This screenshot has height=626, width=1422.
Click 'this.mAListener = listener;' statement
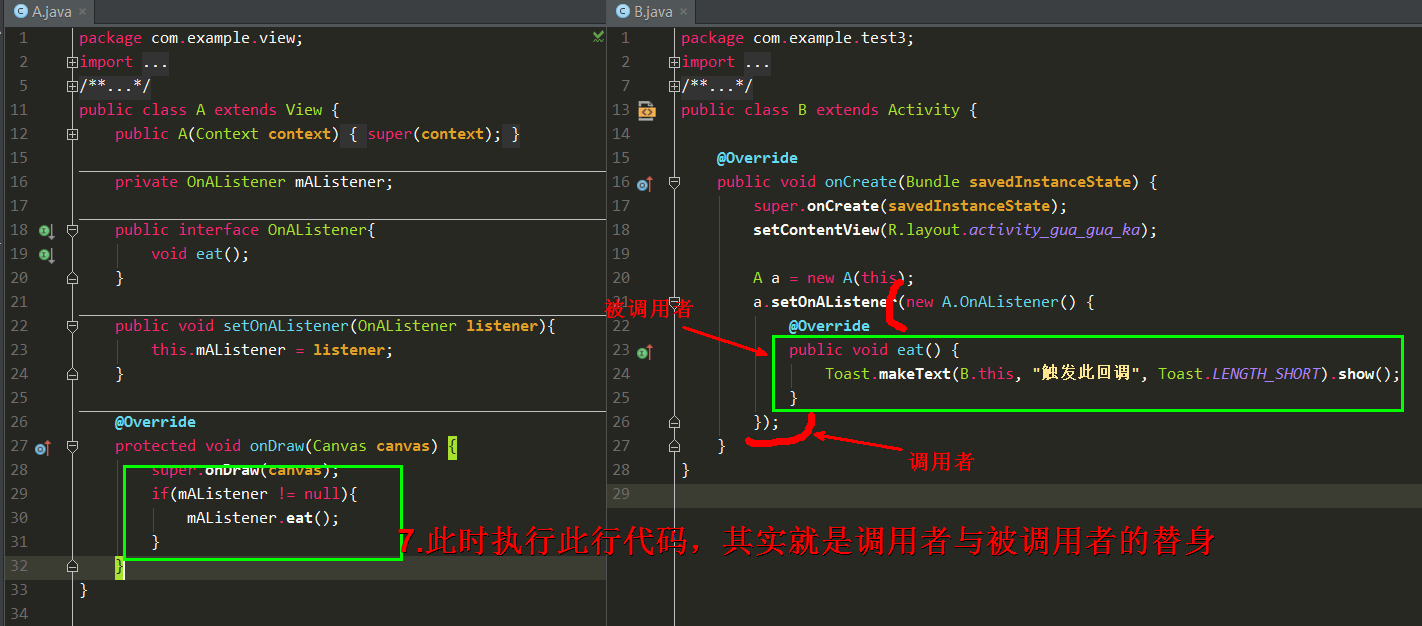pyautogui.click(x=272, y=350)
